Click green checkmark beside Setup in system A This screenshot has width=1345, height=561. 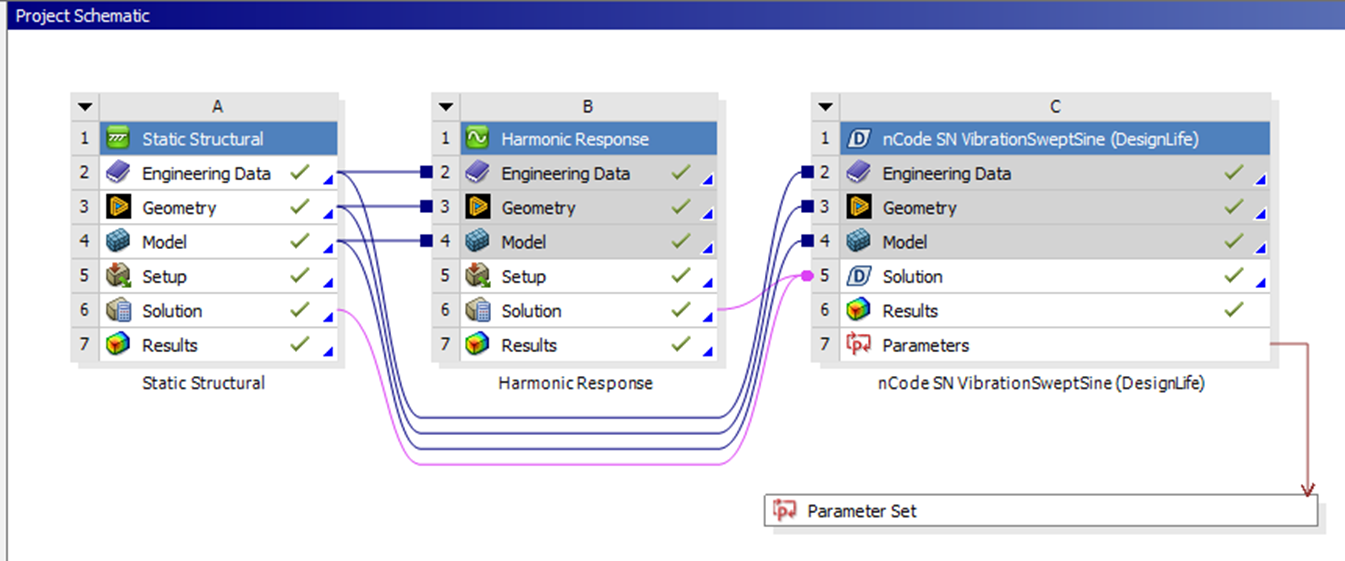[298, 276]
